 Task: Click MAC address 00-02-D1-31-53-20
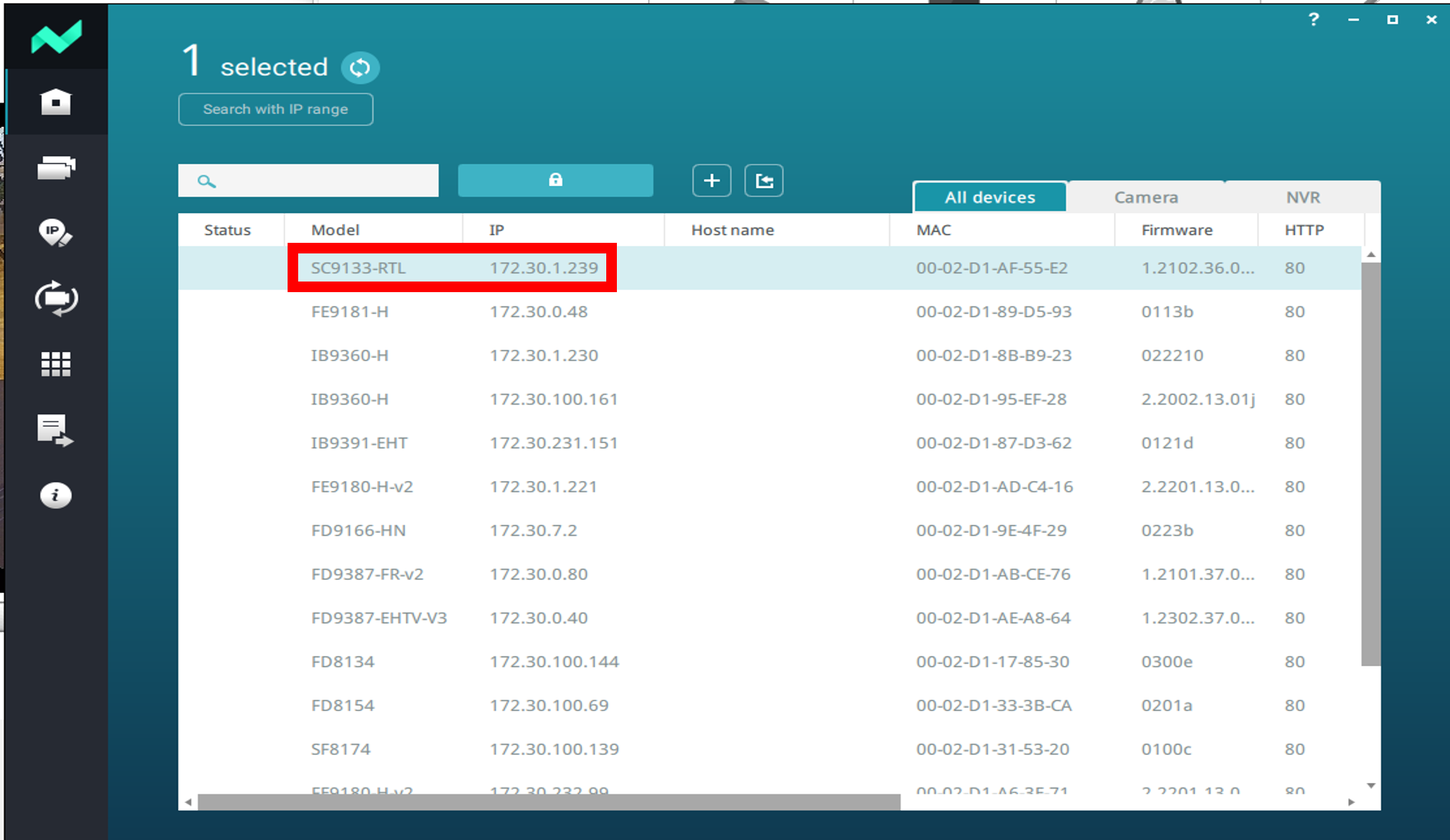pyautogui.click(x=992, y=749)
